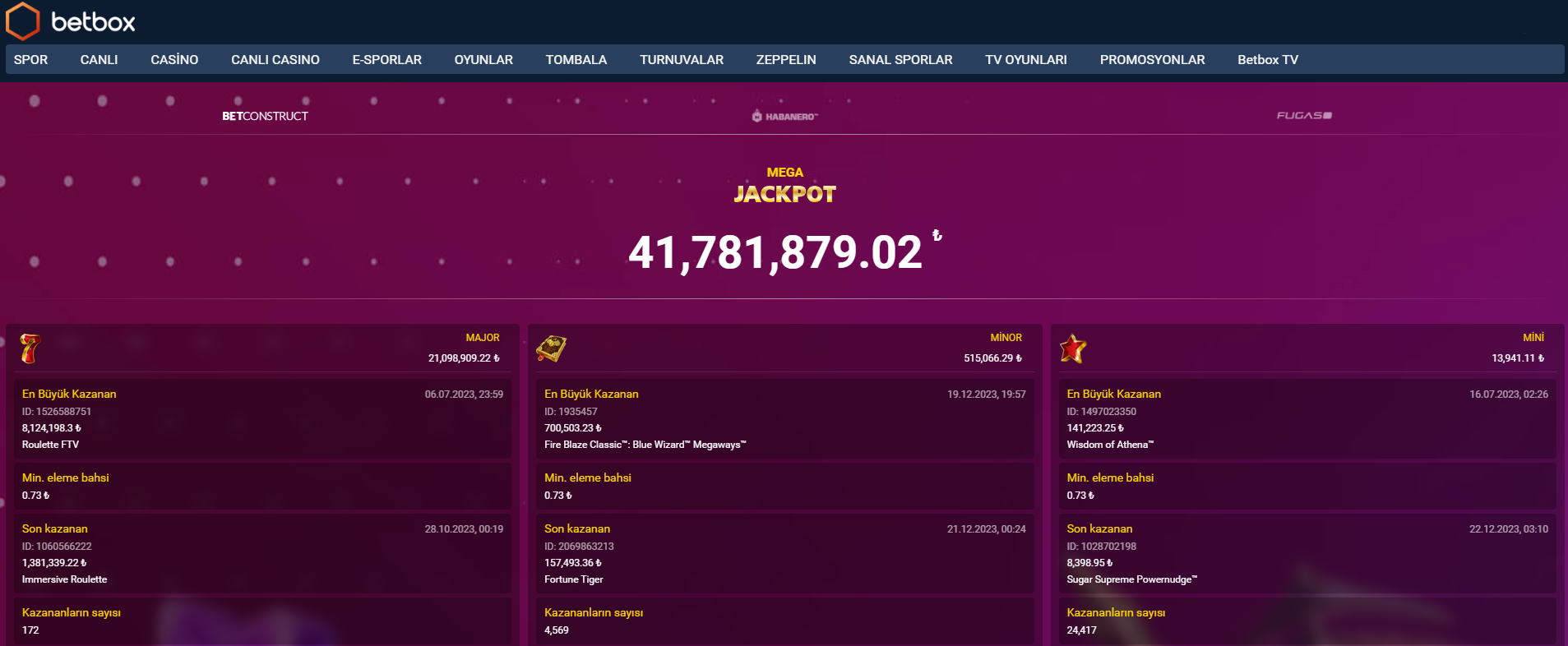The height and width of the screenshot is (646, 1568).
Task: Click the MİNİ jackpot label
Action: (1533, 338)
